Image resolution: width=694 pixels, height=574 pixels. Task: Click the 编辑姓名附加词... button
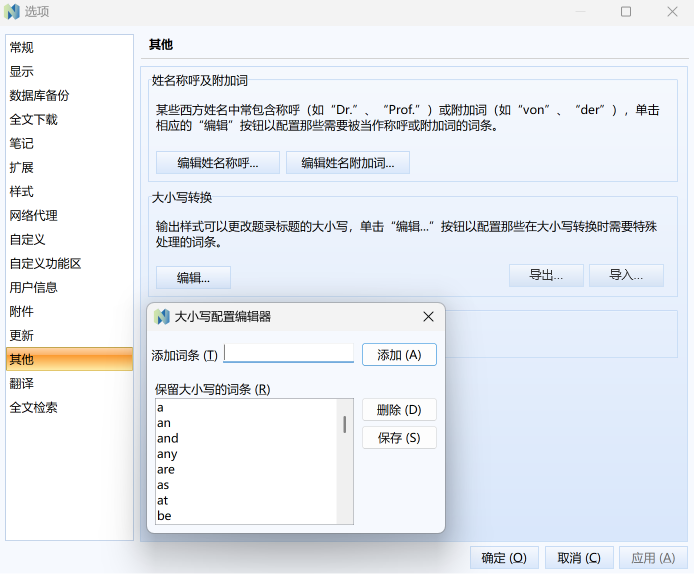[x=348, y=163]
